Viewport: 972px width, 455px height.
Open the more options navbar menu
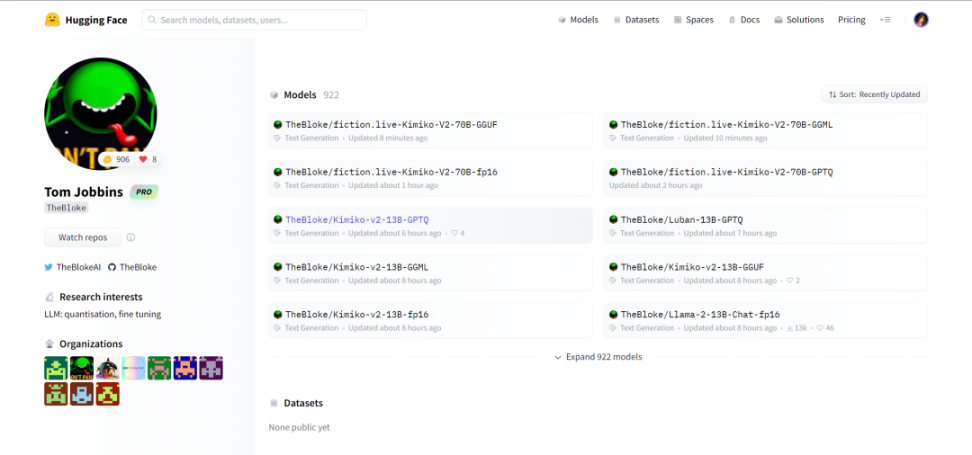click(885, 19)
